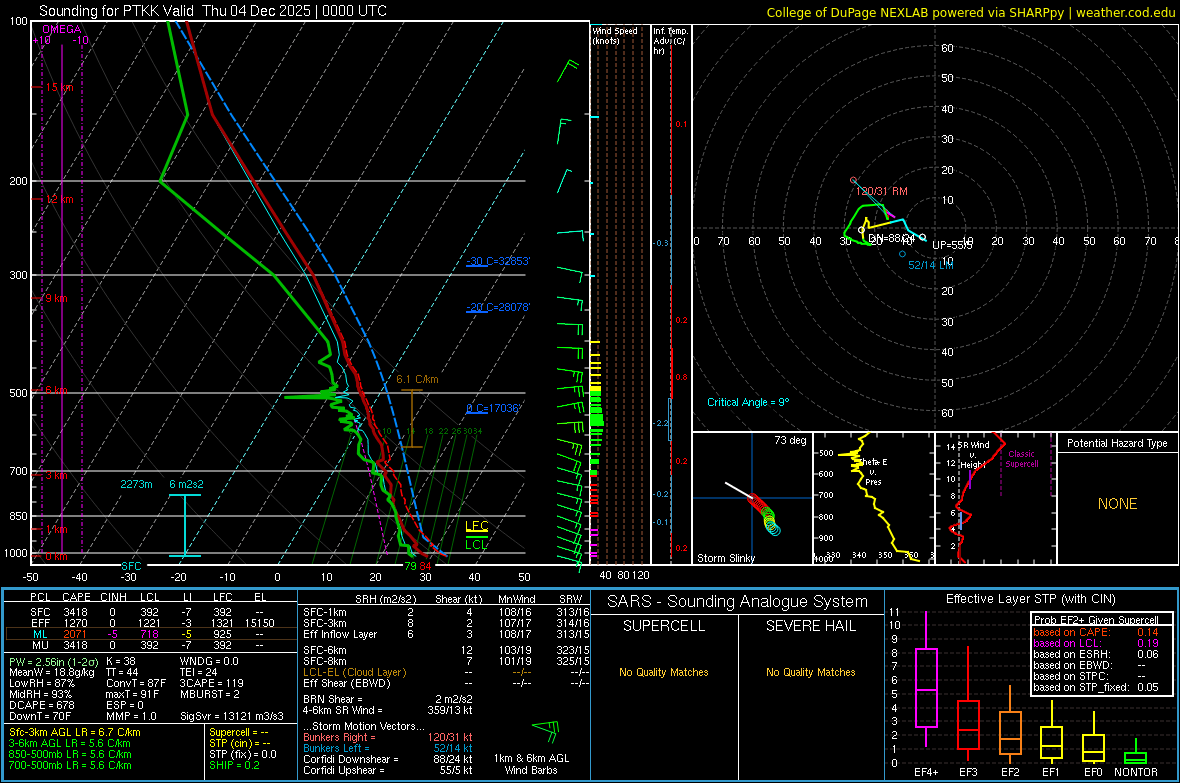The image size is (1180, 783).
Task: Click the 'Corfidi Downshear = 88/24 kt' row
Action: click(388, 760)
